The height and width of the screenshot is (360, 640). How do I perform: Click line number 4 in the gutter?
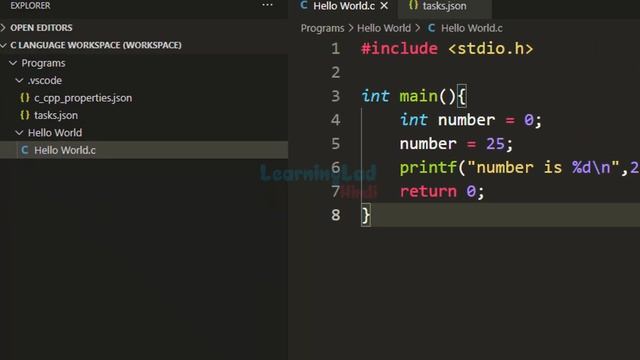[x=336, y=120]
